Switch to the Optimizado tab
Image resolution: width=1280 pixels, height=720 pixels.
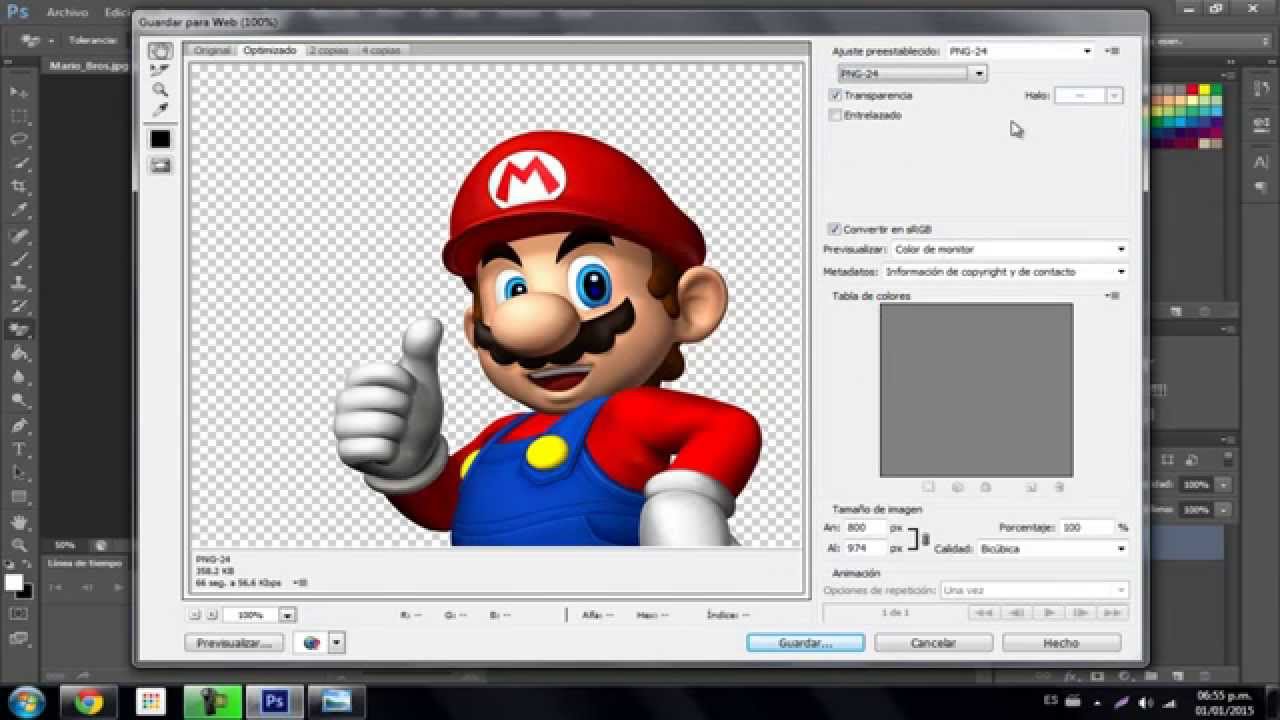(270, 50)
